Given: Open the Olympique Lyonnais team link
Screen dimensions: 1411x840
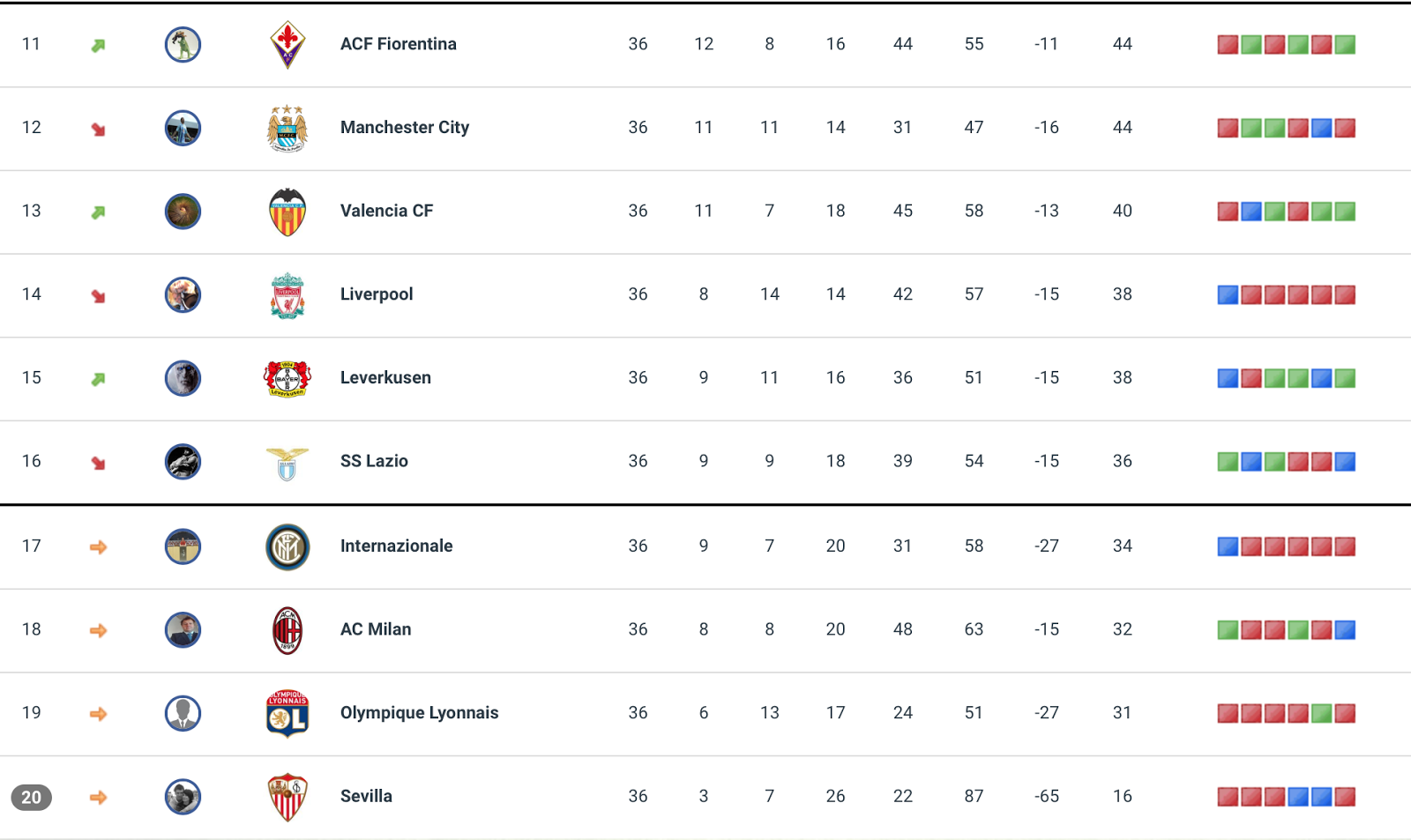Looking at the screenshot, I should click(x=419, y=712).
